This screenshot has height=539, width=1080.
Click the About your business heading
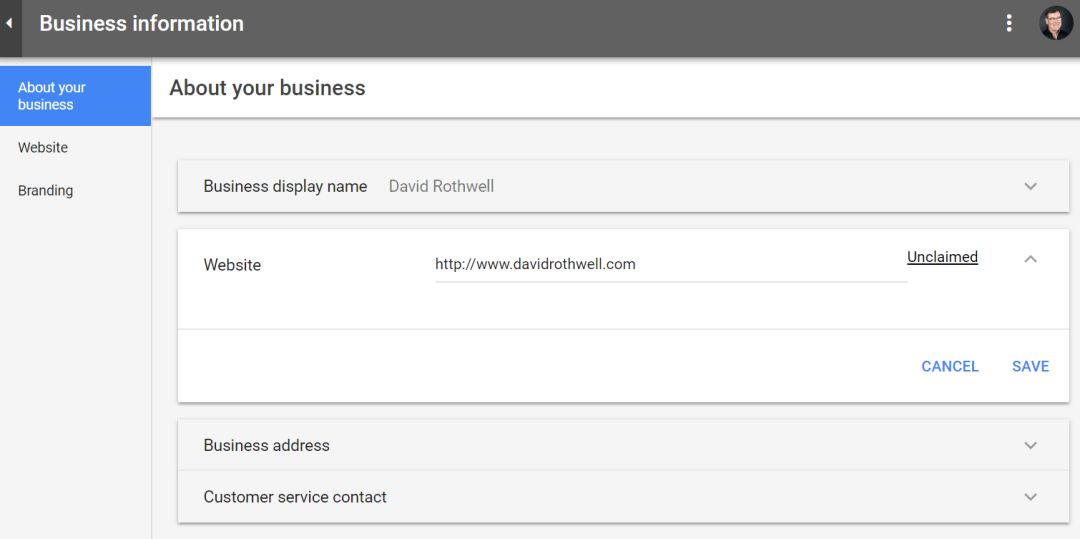point(267,88)
